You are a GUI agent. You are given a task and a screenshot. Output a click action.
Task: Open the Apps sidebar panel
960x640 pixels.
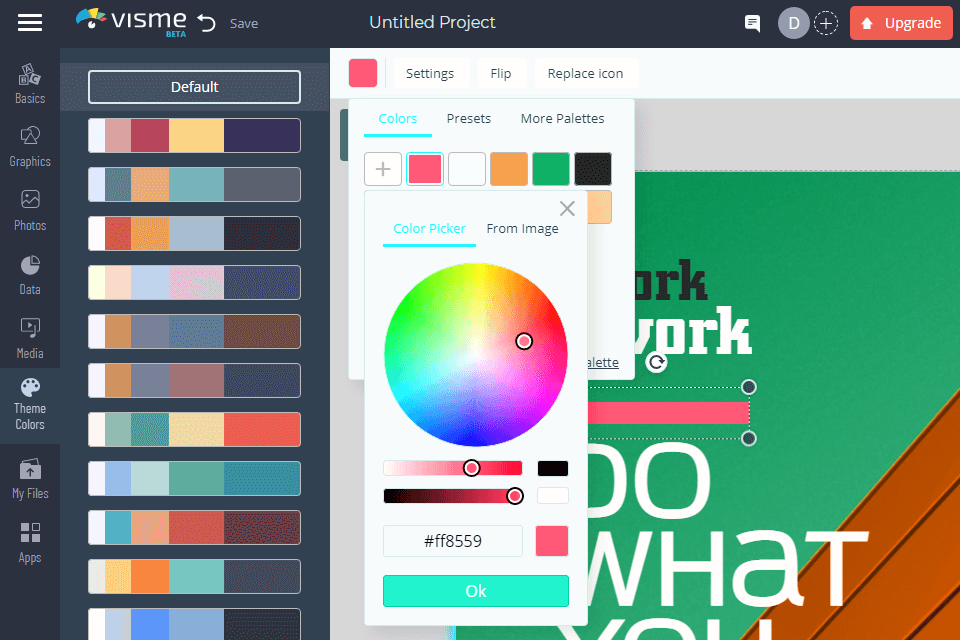click(30, 543)
